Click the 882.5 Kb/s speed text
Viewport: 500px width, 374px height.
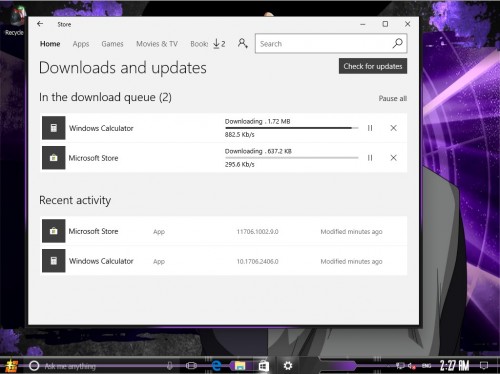tap(240, 135)
